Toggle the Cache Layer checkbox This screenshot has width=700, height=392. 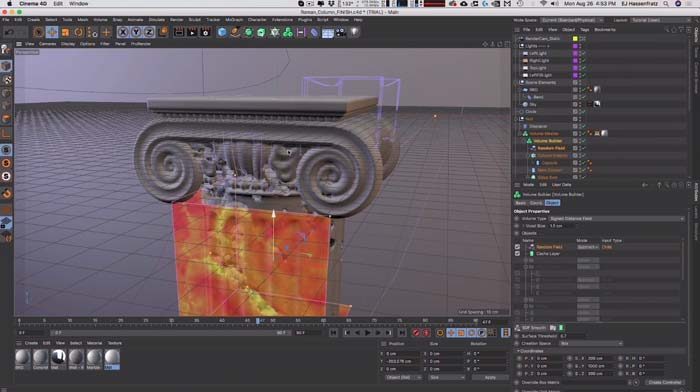[x=517, y=254]
